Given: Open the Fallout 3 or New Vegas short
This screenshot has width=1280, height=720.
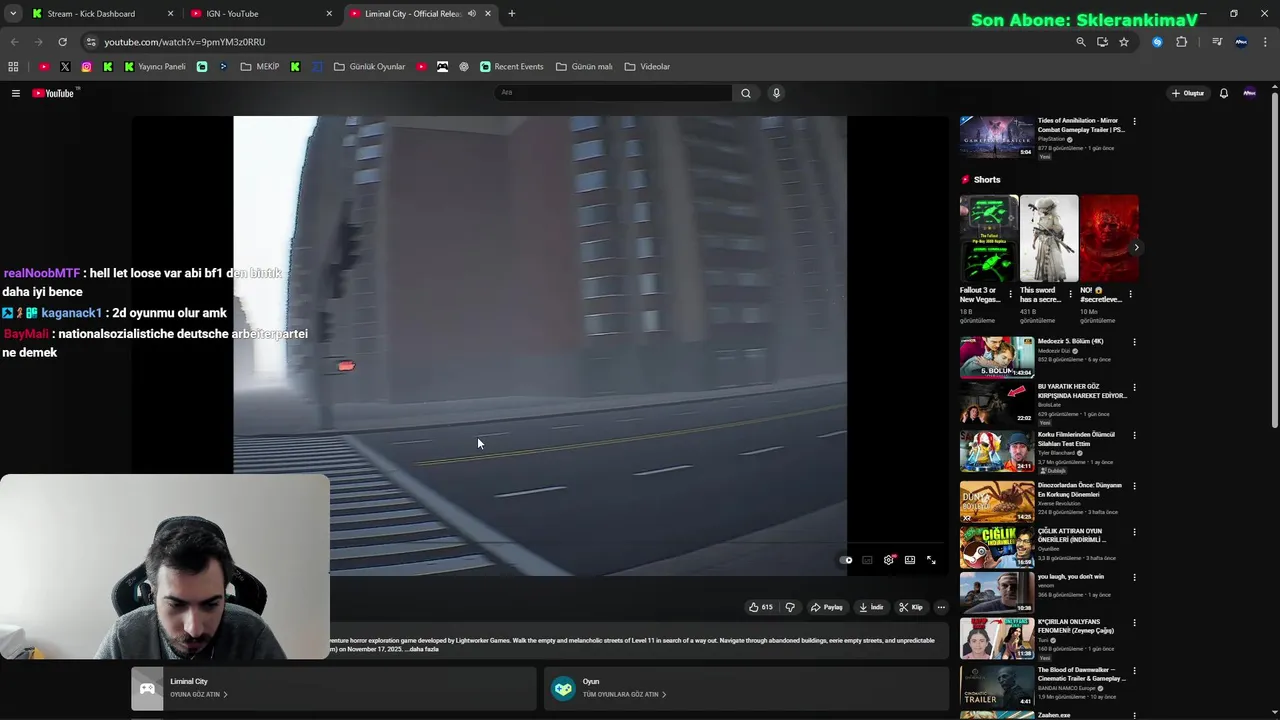Looking at the screenshot, I should click(x=989, y=238).
